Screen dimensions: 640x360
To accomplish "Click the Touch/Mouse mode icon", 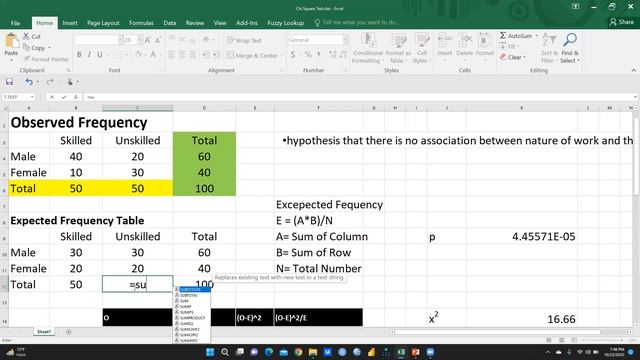I will point(70,82).
